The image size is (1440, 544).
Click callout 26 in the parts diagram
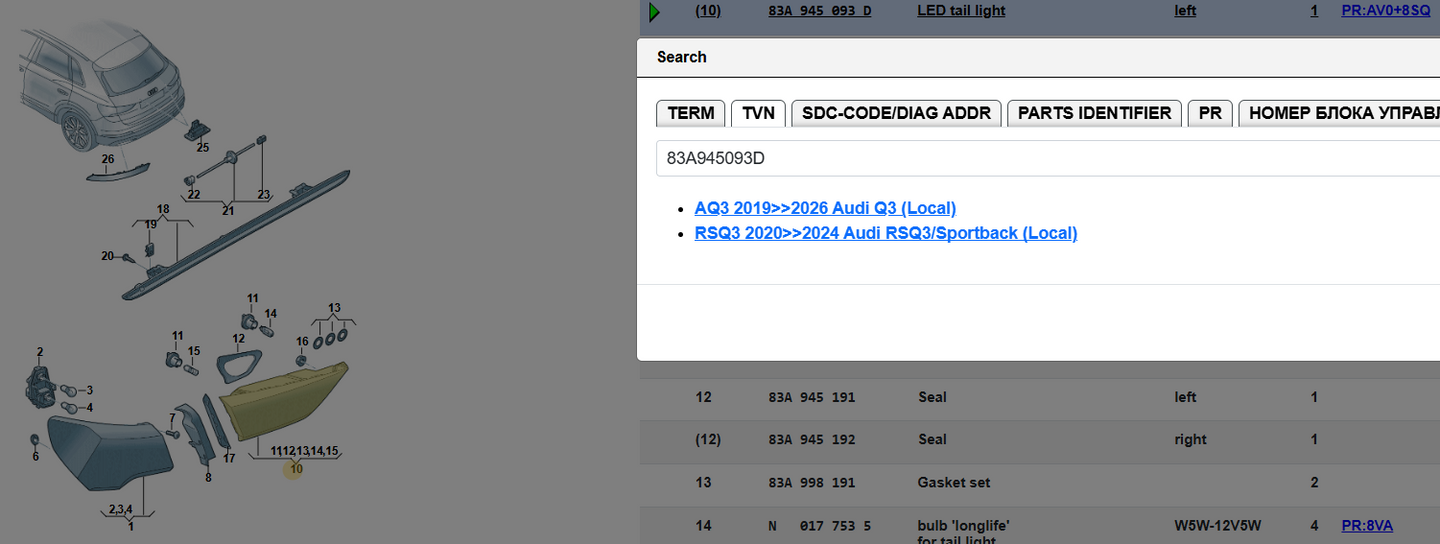(107, 159)
